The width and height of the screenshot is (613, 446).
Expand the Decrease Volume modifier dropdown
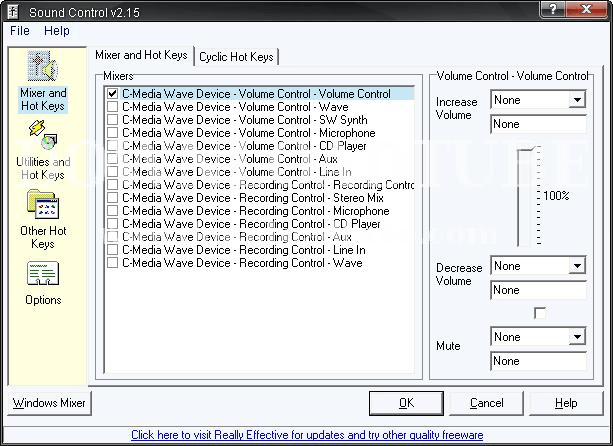577,266
